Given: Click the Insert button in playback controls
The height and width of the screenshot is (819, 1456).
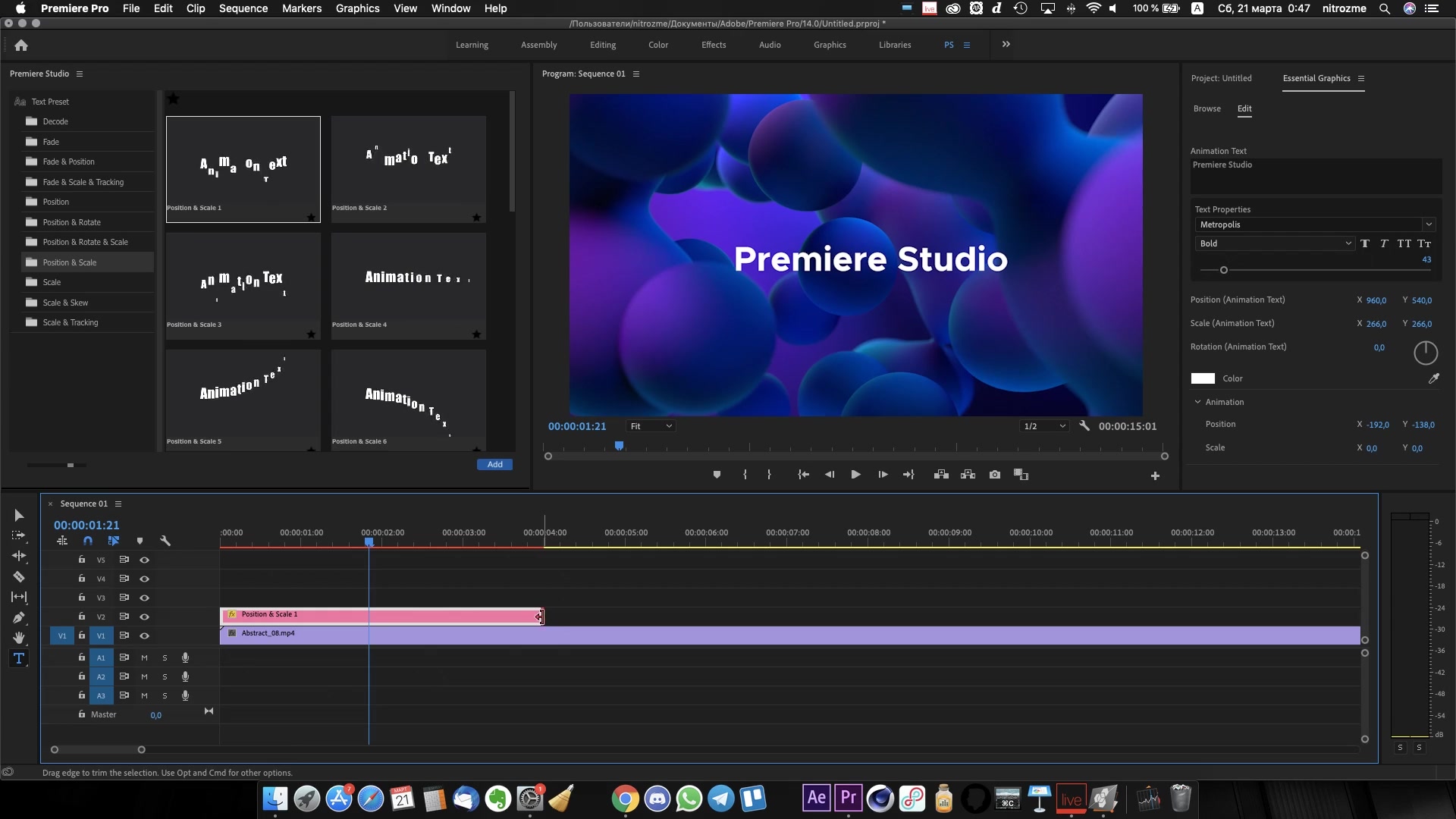Looking at the screenshot, I should tap(941, 475).
